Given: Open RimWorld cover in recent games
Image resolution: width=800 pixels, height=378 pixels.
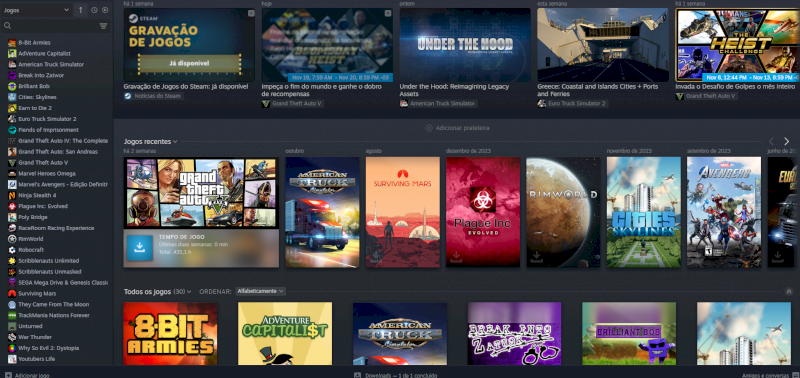Looking at the screenshot, I should pos(563,212).
